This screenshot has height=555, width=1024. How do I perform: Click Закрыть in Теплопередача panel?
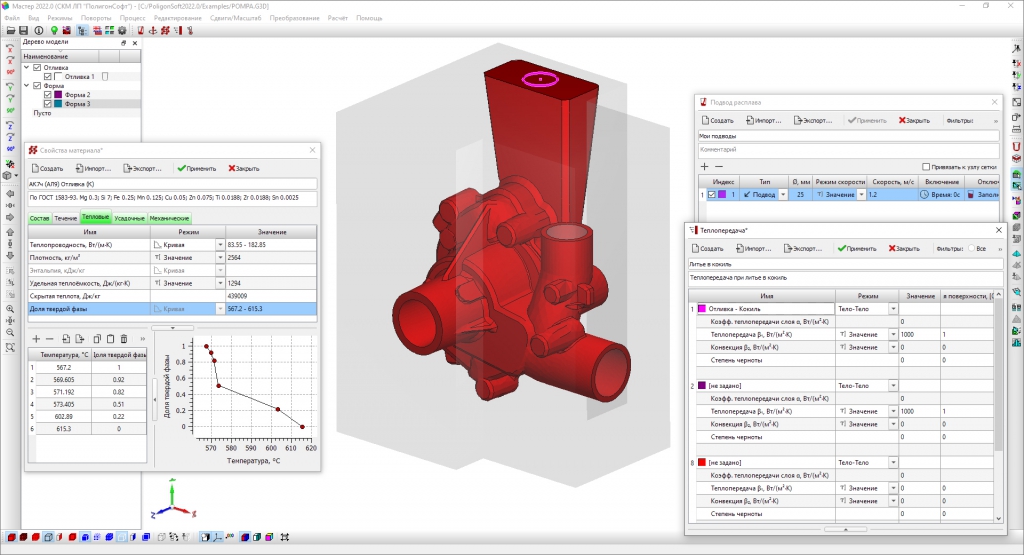tap(902, 247)
